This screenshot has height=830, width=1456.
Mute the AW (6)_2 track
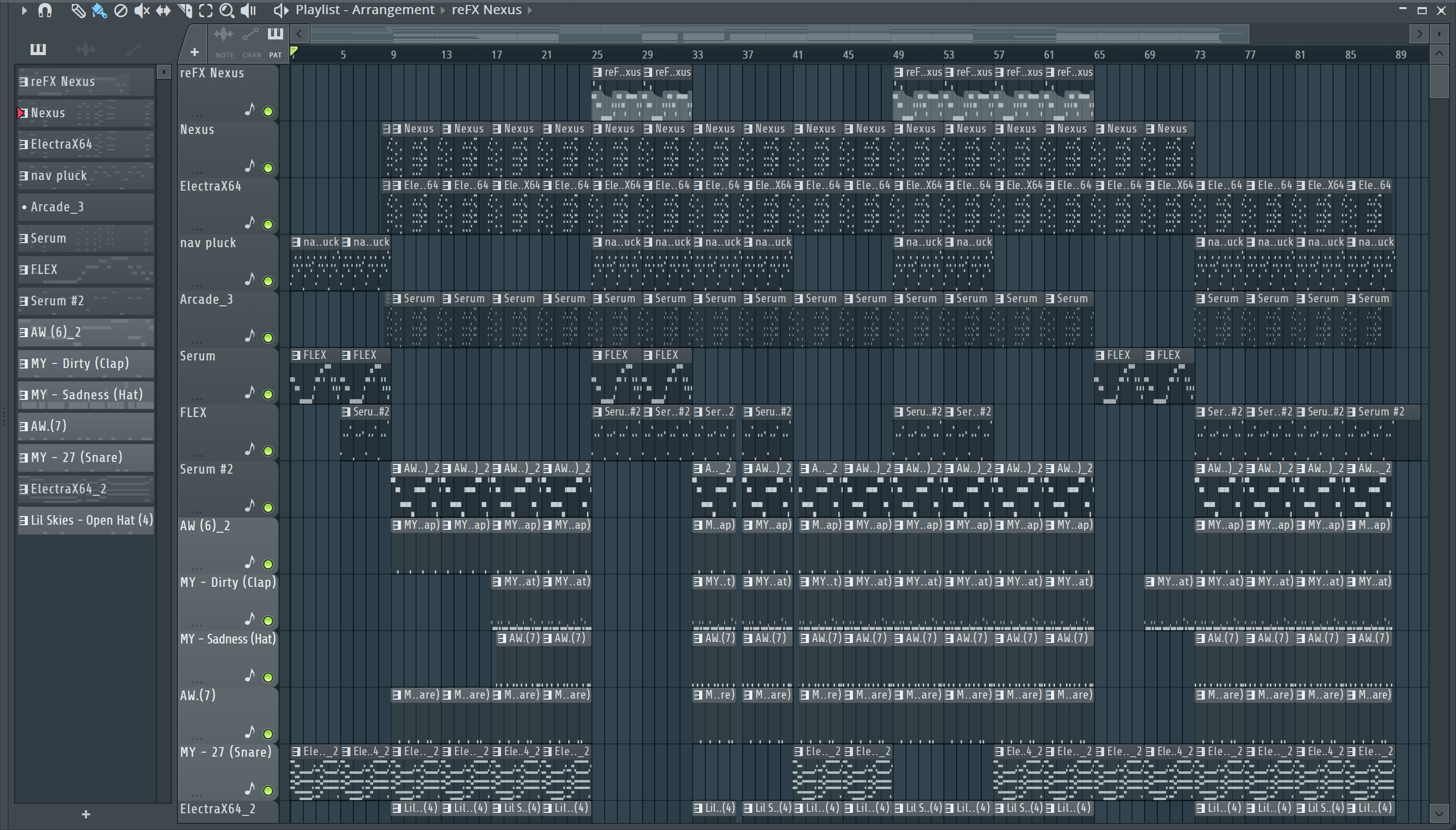point(268,564)
